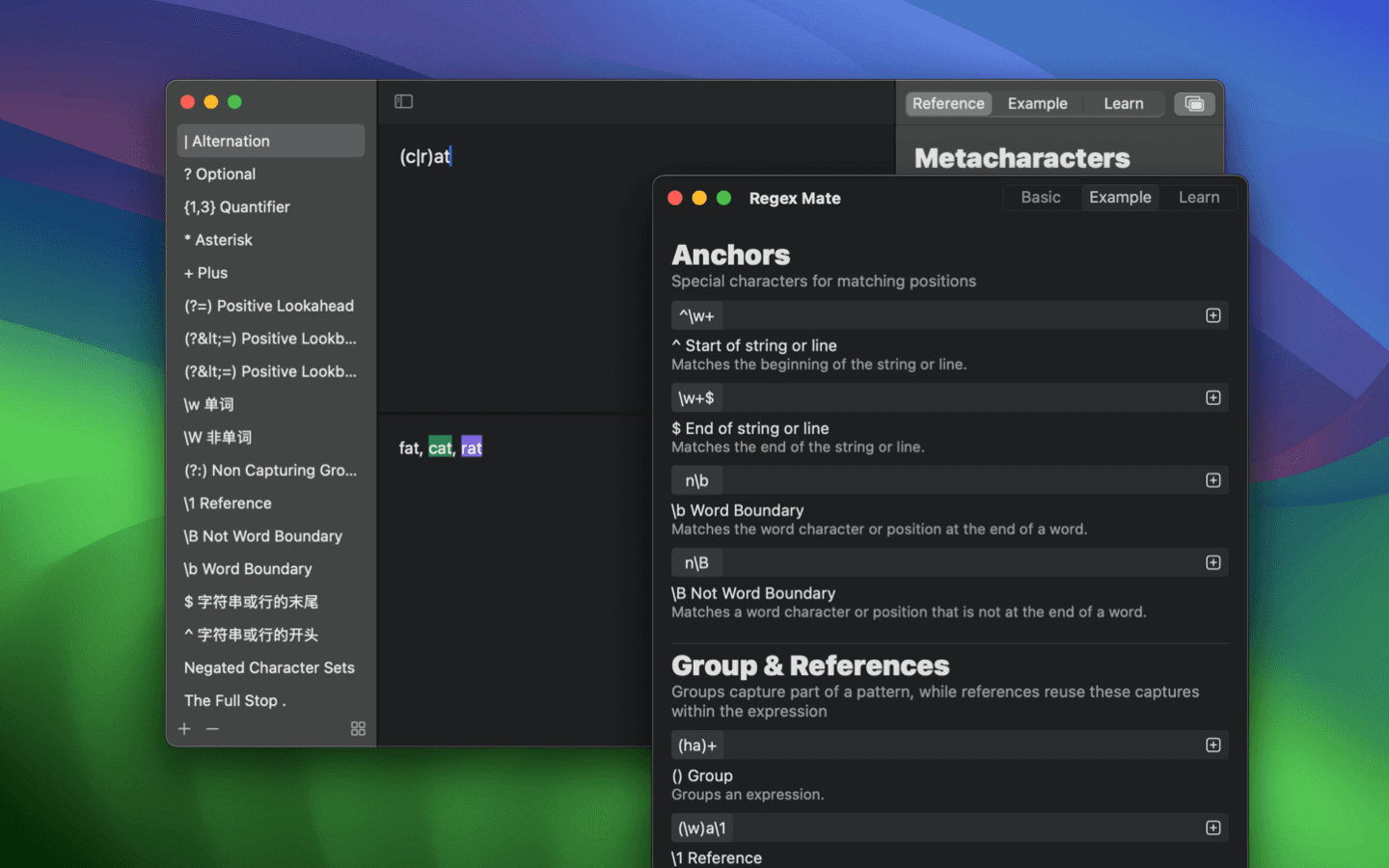This screenshot has height=868, width=1389.
Task: Select the '* Asterisk' sidebar entry
Action: point(271,239)
